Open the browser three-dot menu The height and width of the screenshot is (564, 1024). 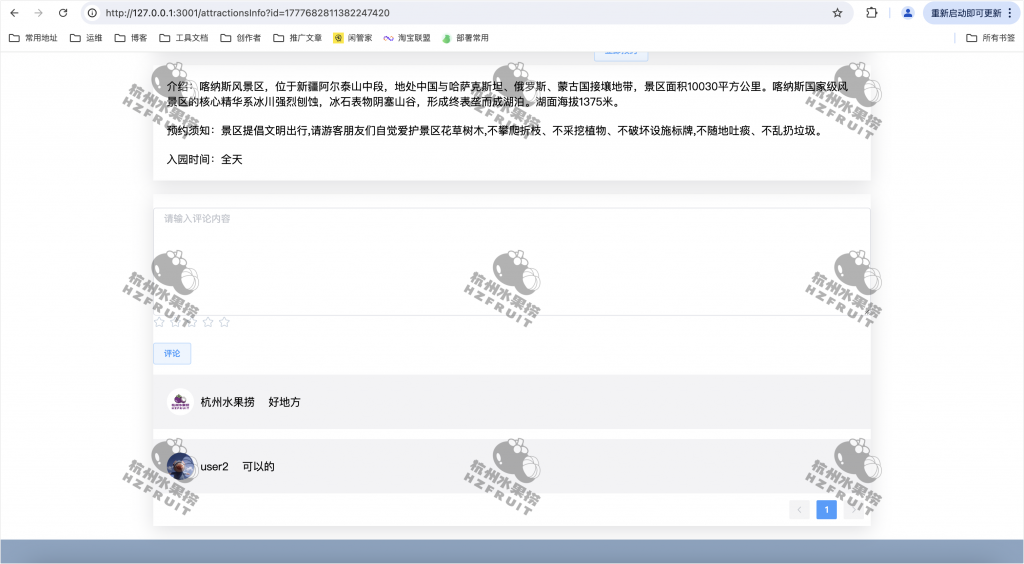(1010, 13)
